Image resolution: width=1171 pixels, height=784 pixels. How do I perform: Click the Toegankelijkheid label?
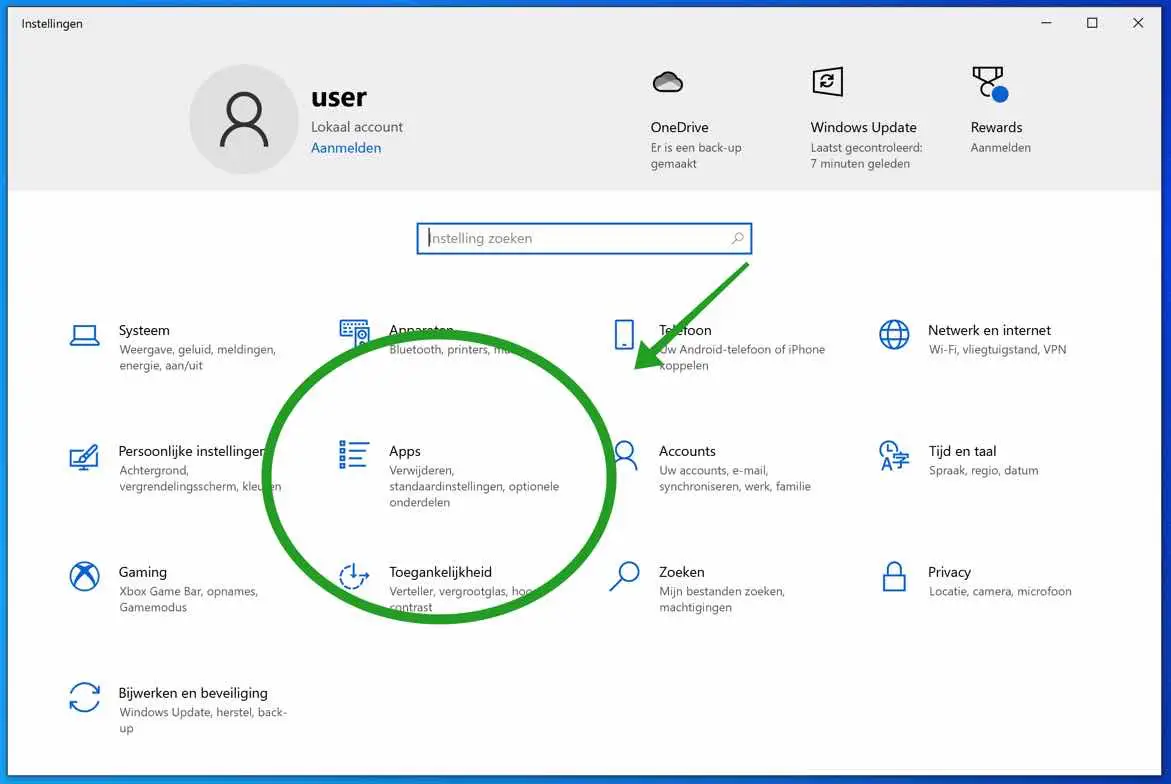[441, 572]
